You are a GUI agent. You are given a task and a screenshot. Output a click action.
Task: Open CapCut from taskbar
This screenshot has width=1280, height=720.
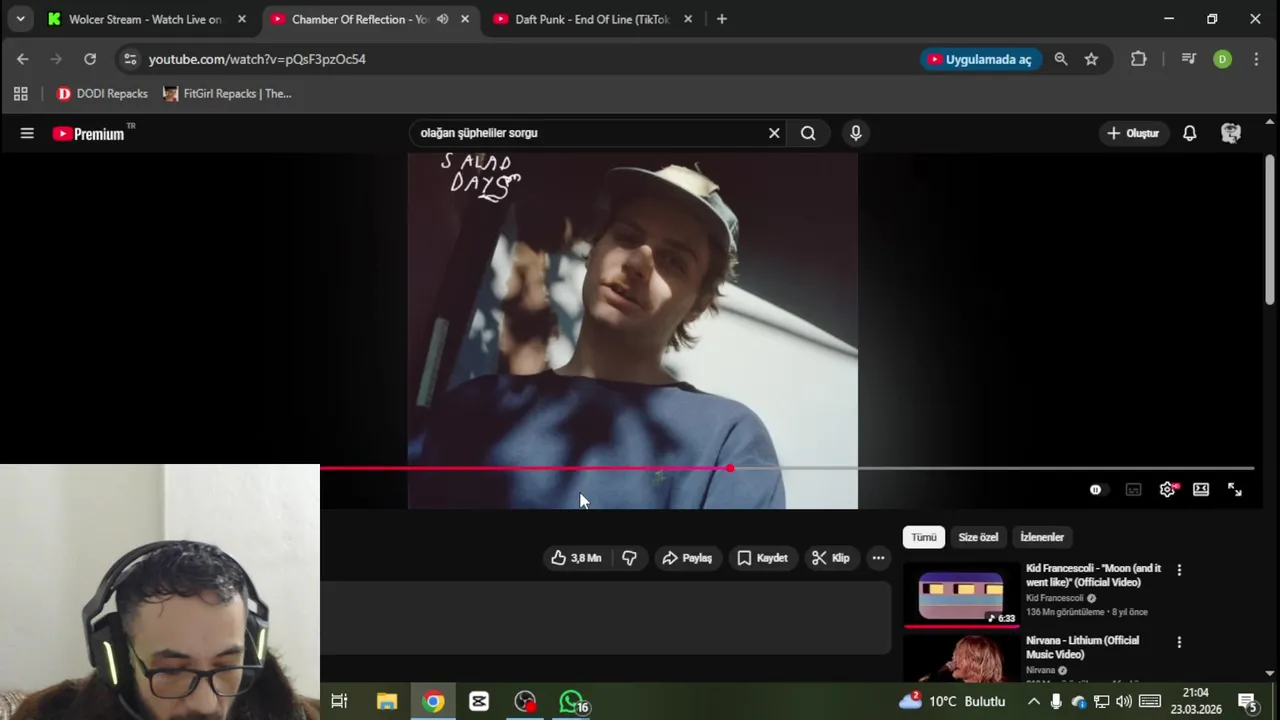click(479, 702)
